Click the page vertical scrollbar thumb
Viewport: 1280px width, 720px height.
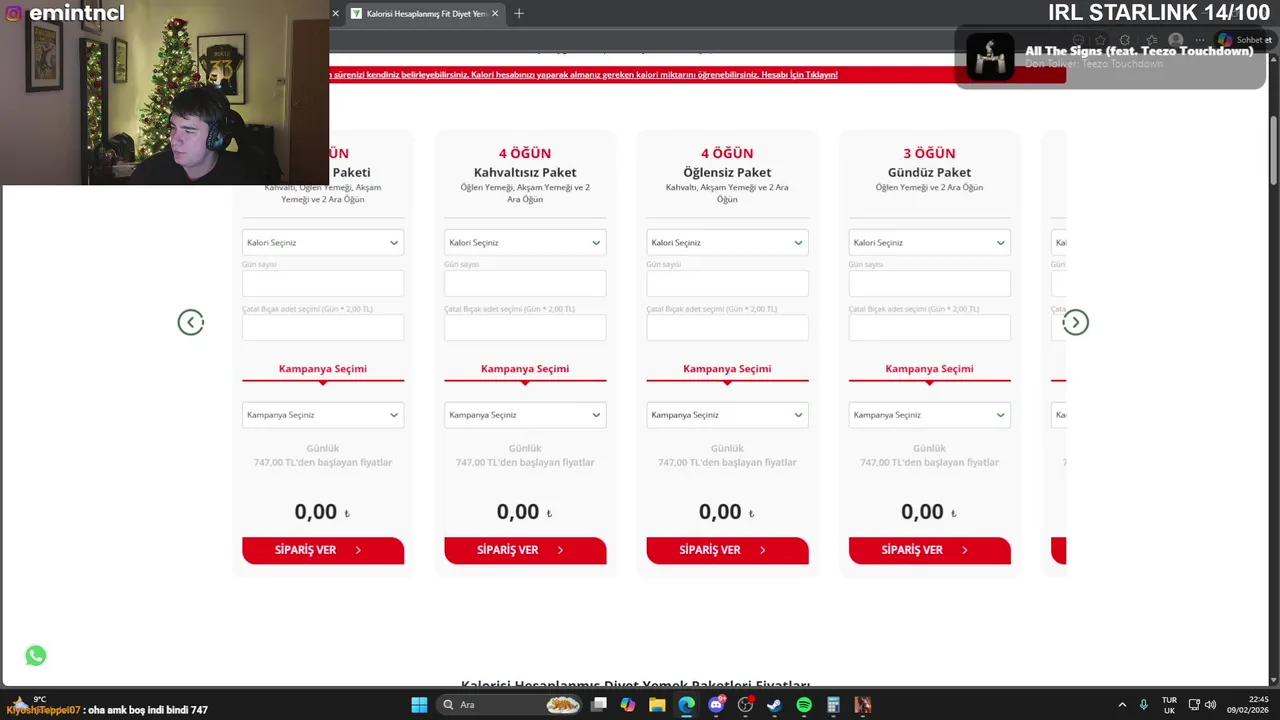[1273, 150]
